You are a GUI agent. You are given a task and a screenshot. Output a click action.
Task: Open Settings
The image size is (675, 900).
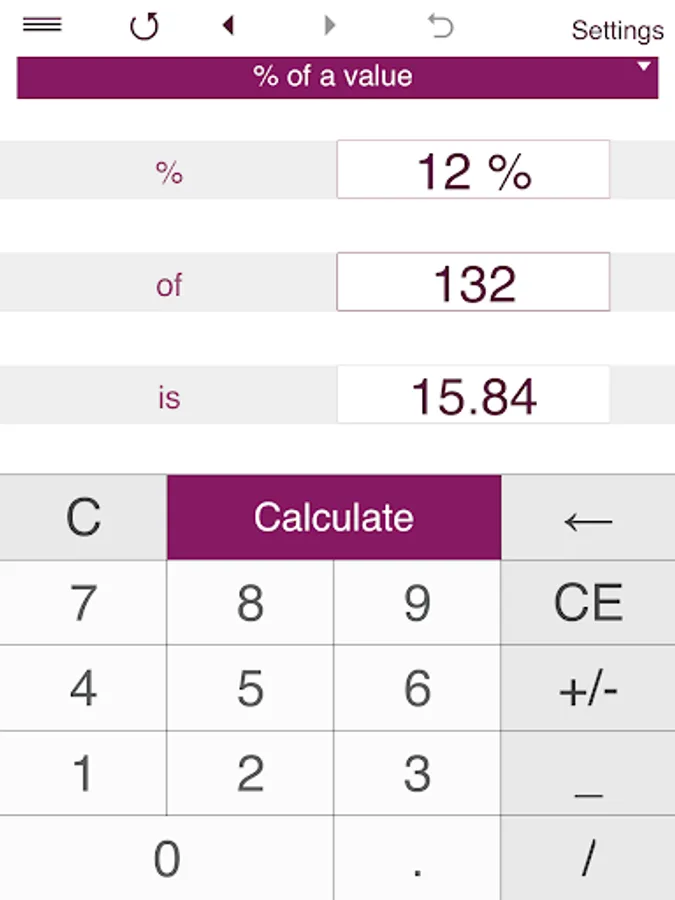[618, 30]
